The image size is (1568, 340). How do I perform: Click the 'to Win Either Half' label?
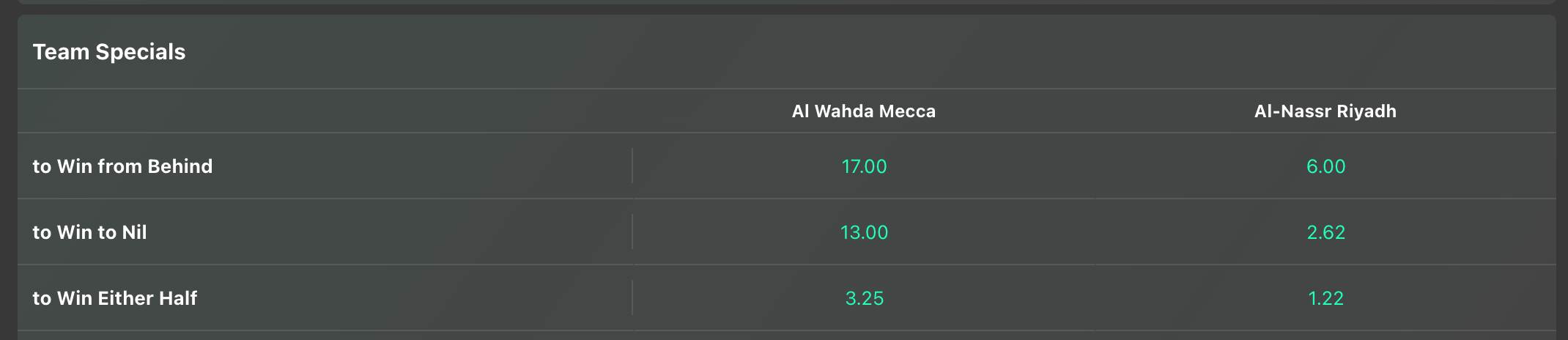pyautogui.click(x=115, y=298)
